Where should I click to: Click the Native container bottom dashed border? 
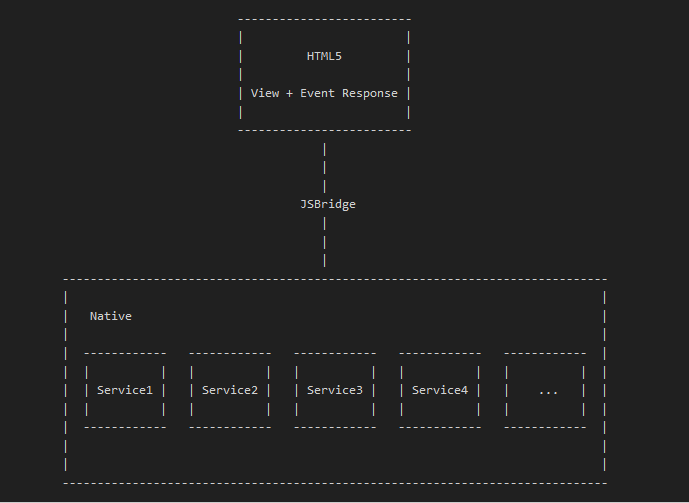pos(335,483)
